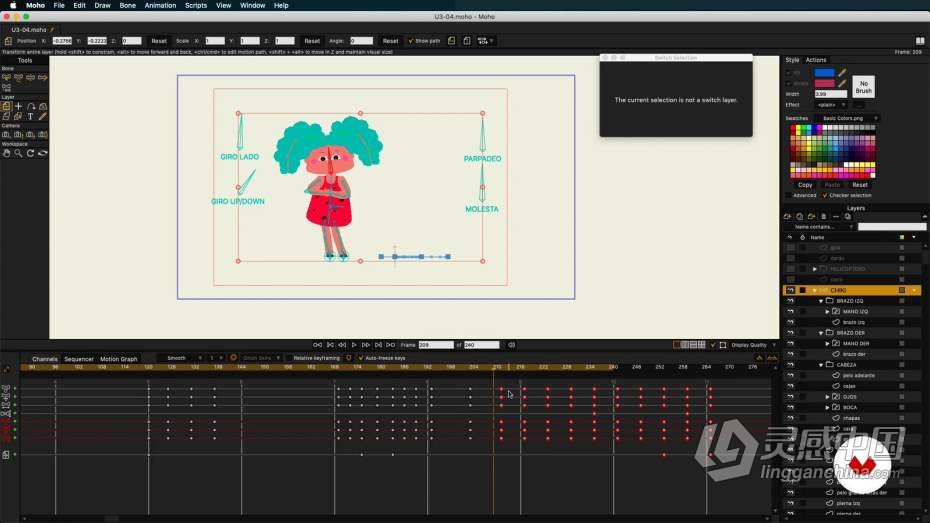
Task: Toggle the Auto-freeze keys checkbox
Action: 361,358
